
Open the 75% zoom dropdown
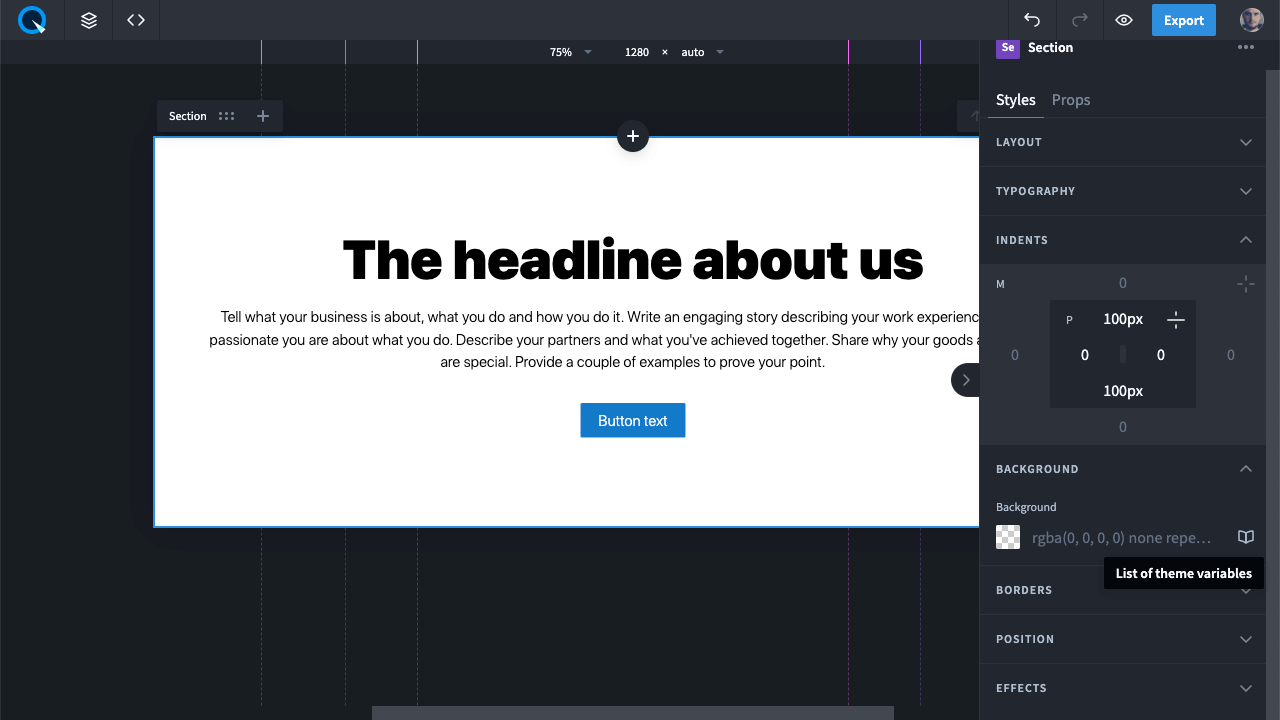[570, 52]
